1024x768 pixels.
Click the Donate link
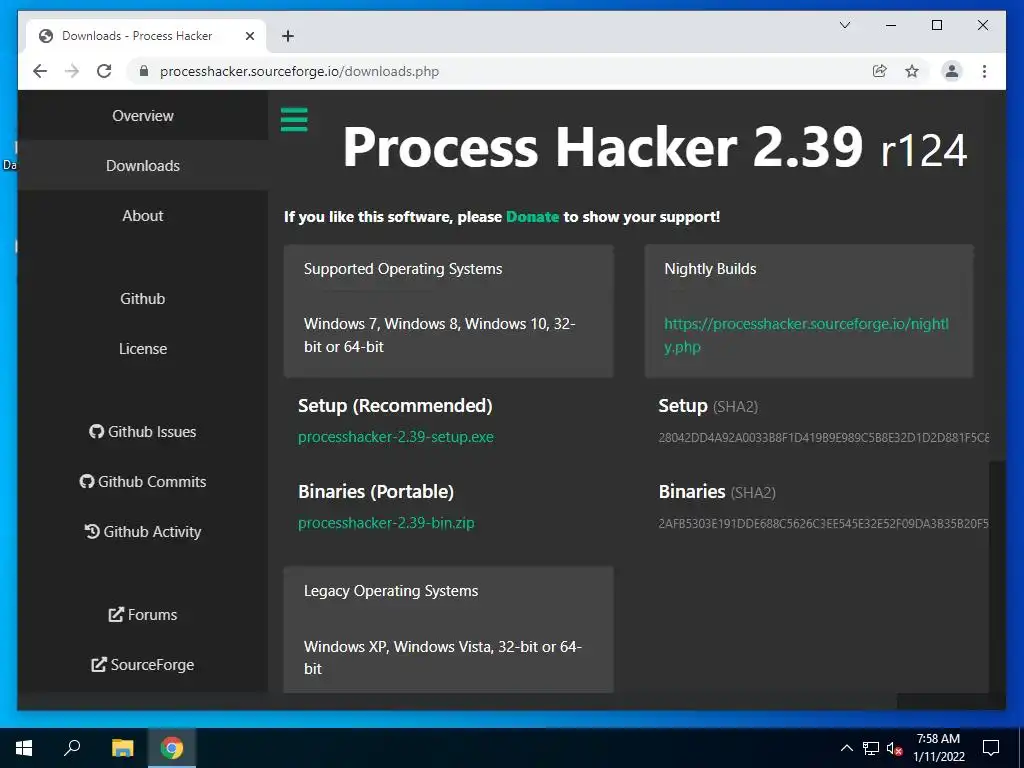tap(532, 217)
